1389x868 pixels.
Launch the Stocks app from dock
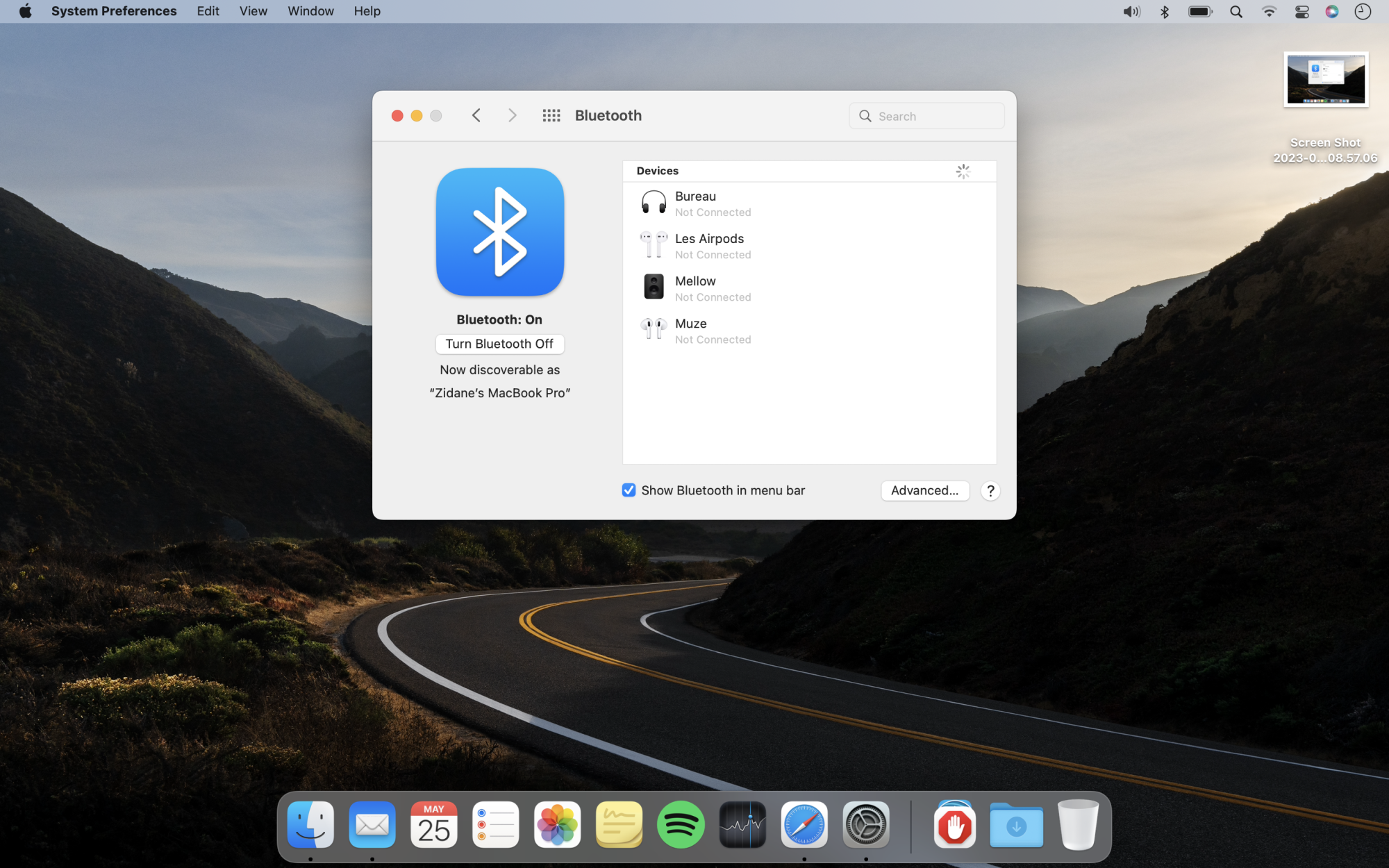point(742,825)
